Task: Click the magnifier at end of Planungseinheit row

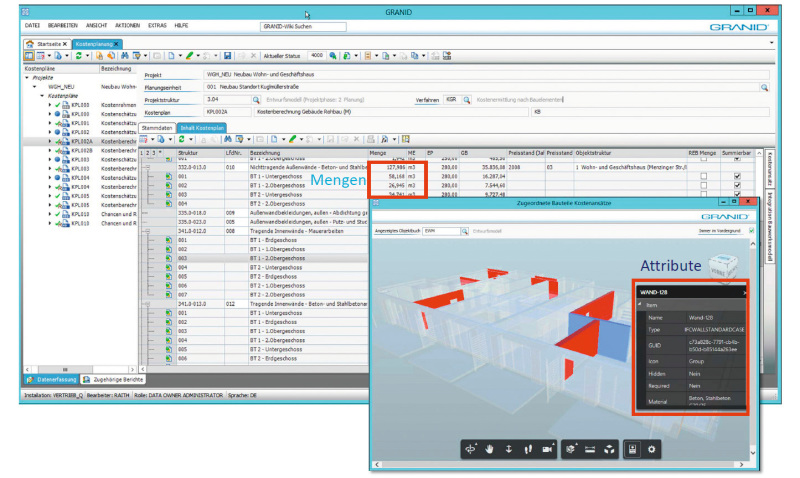Action: coord(764,87)
